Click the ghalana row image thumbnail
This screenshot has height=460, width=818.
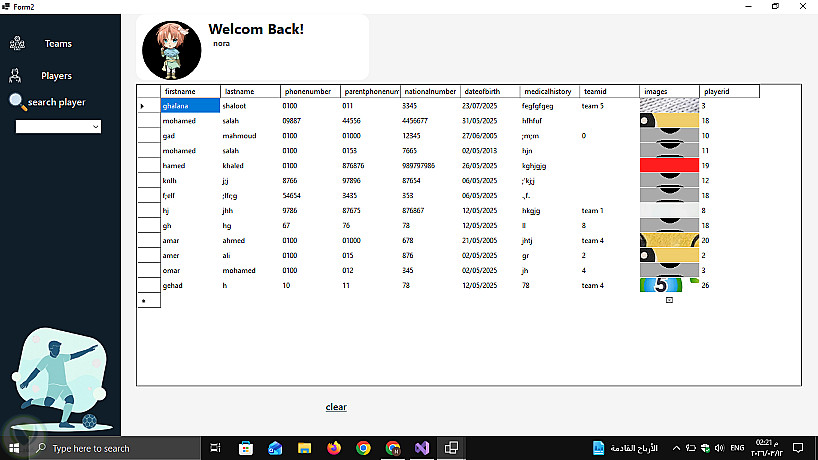coord(669,105)
